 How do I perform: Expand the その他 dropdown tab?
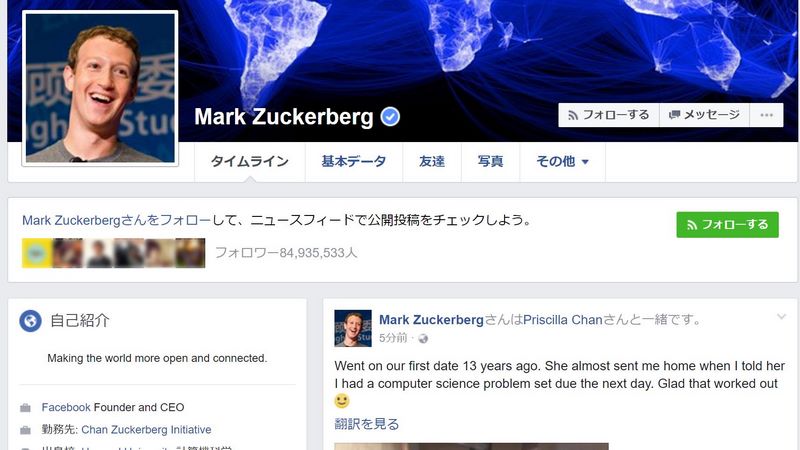[562, 162]
